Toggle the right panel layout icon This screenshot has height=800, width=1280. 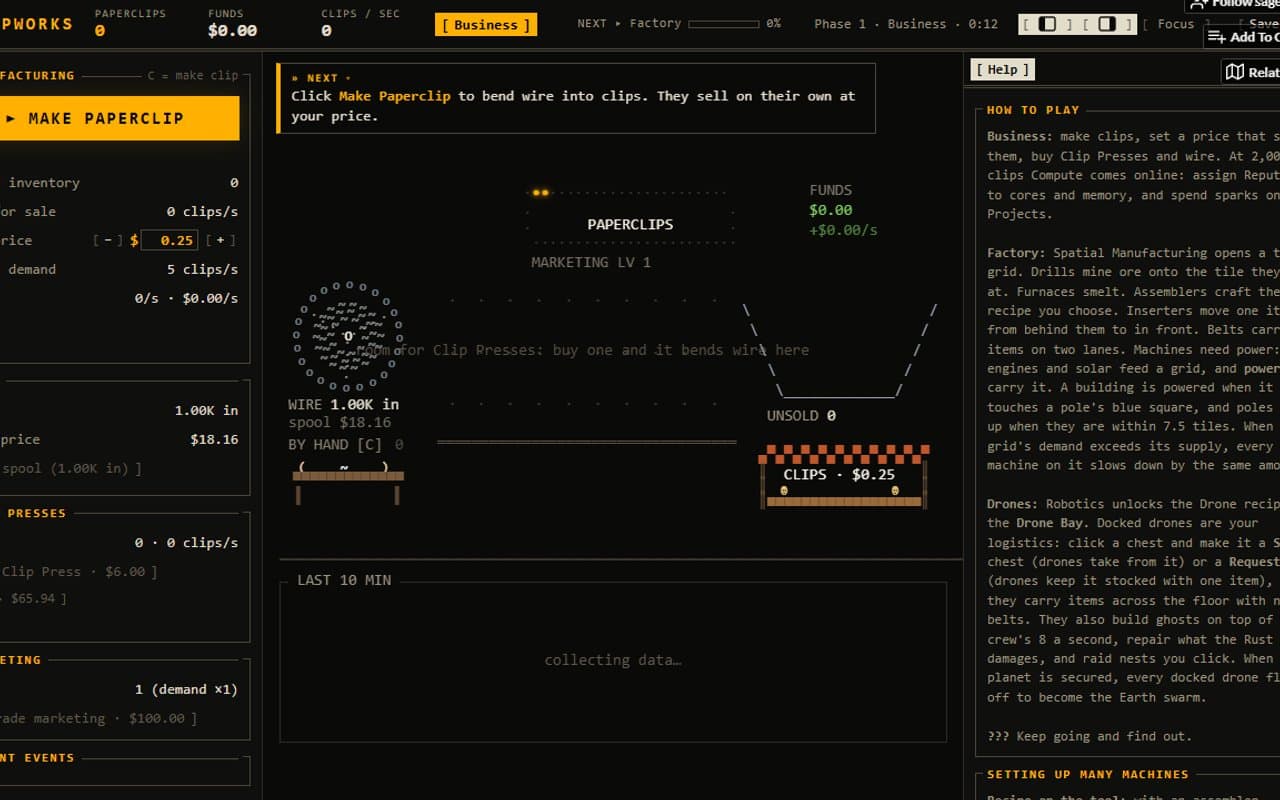(x=1106, y=24)
